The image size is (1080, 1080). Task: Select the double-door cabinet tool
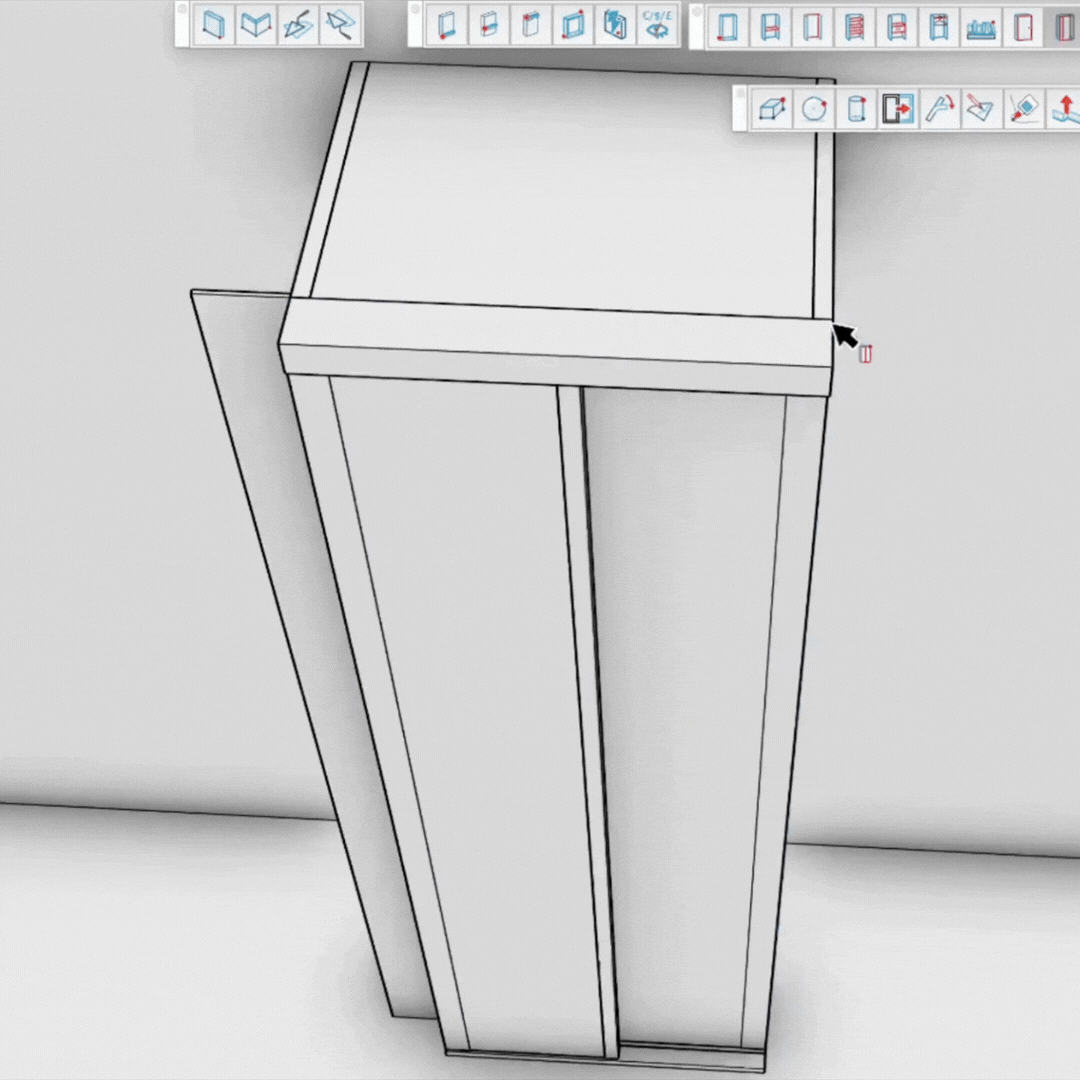(1062, 27)
